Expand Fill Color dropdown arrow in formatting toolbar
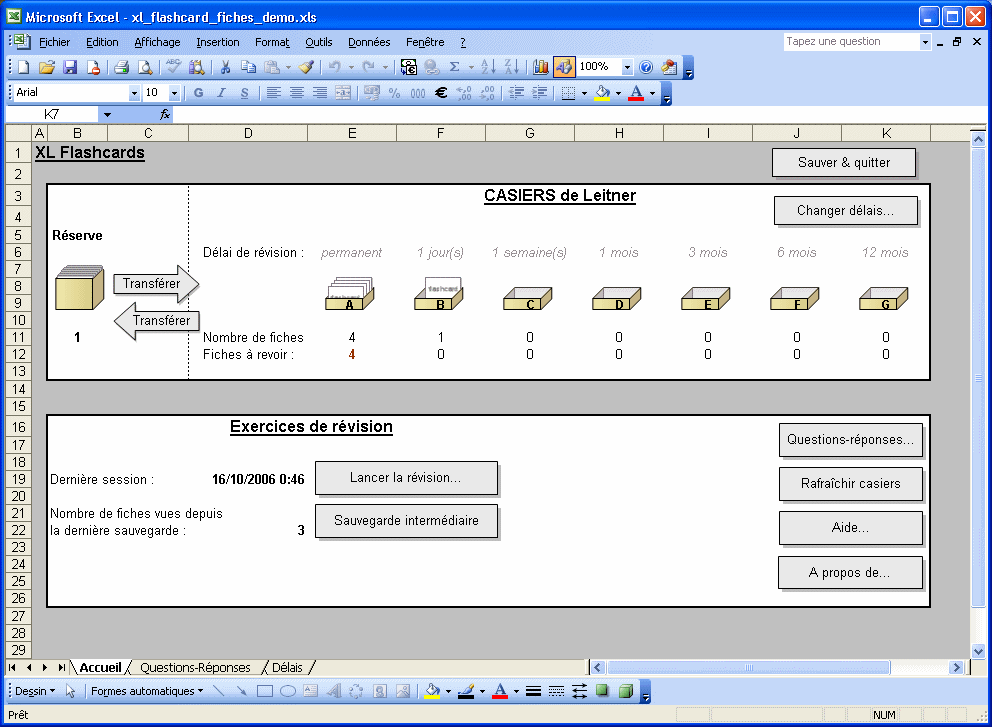Image resolution: width=992 pixels, height=727 pixels. click(618, 93)
